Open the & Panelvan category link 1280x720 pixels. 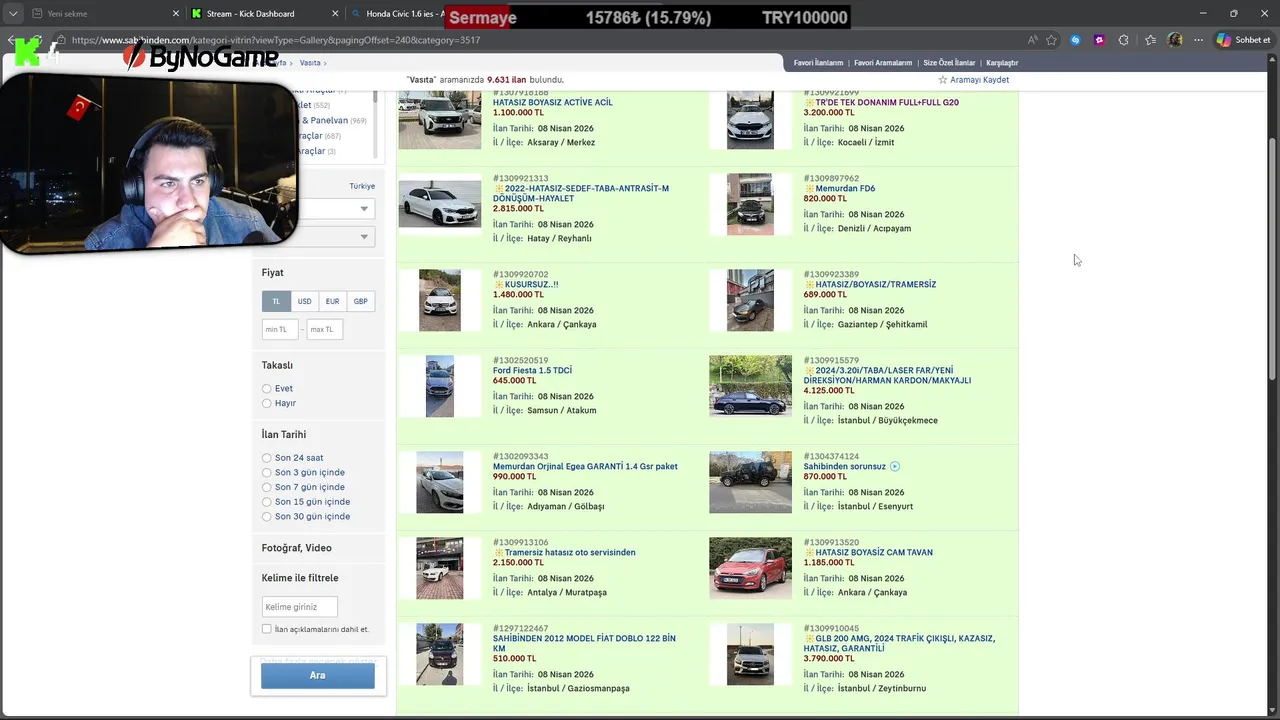(x=324, y=121)
